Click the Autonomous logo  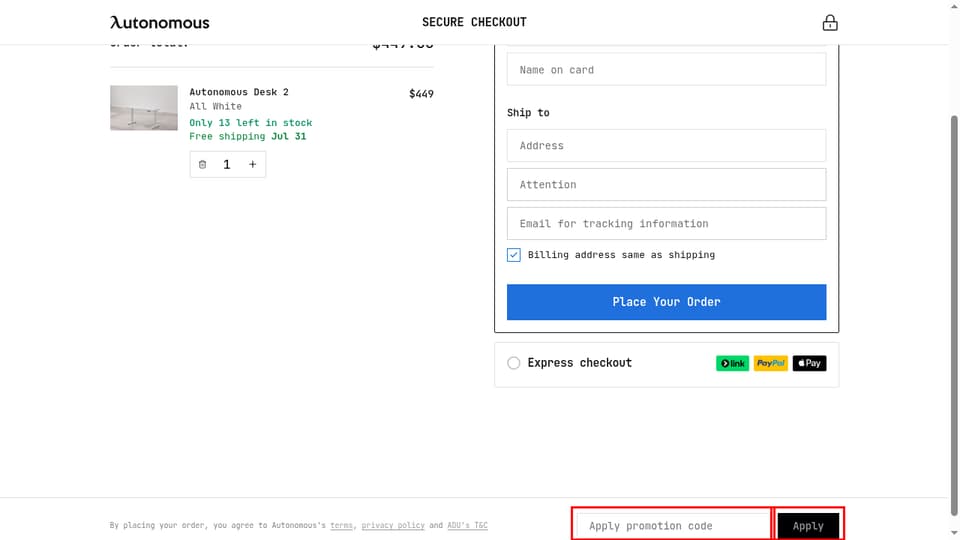point(159,23)
